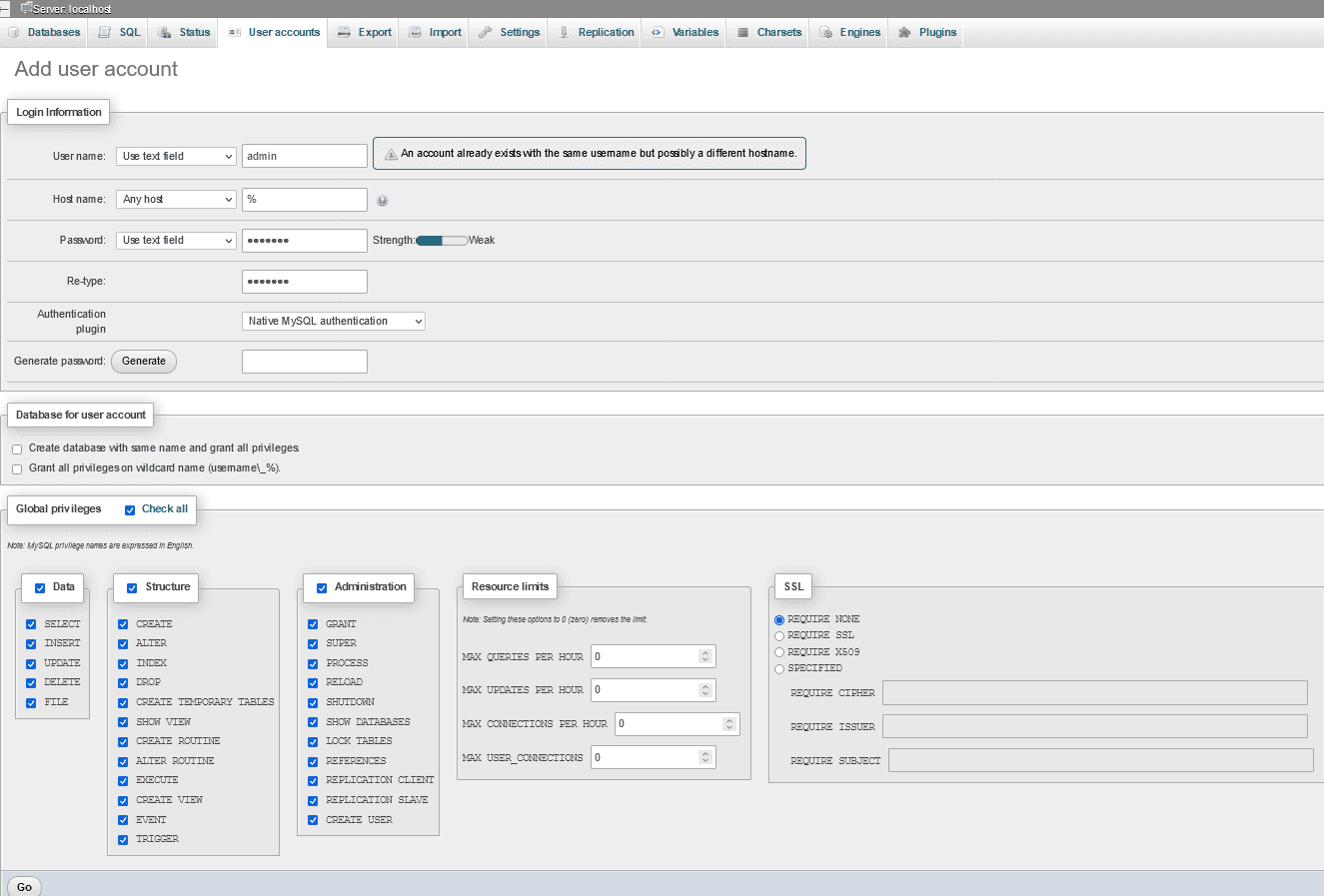This screenshot has height=896, width=1324.
Task: Uncheck the DROP privilege
Action: click(123, 683)
